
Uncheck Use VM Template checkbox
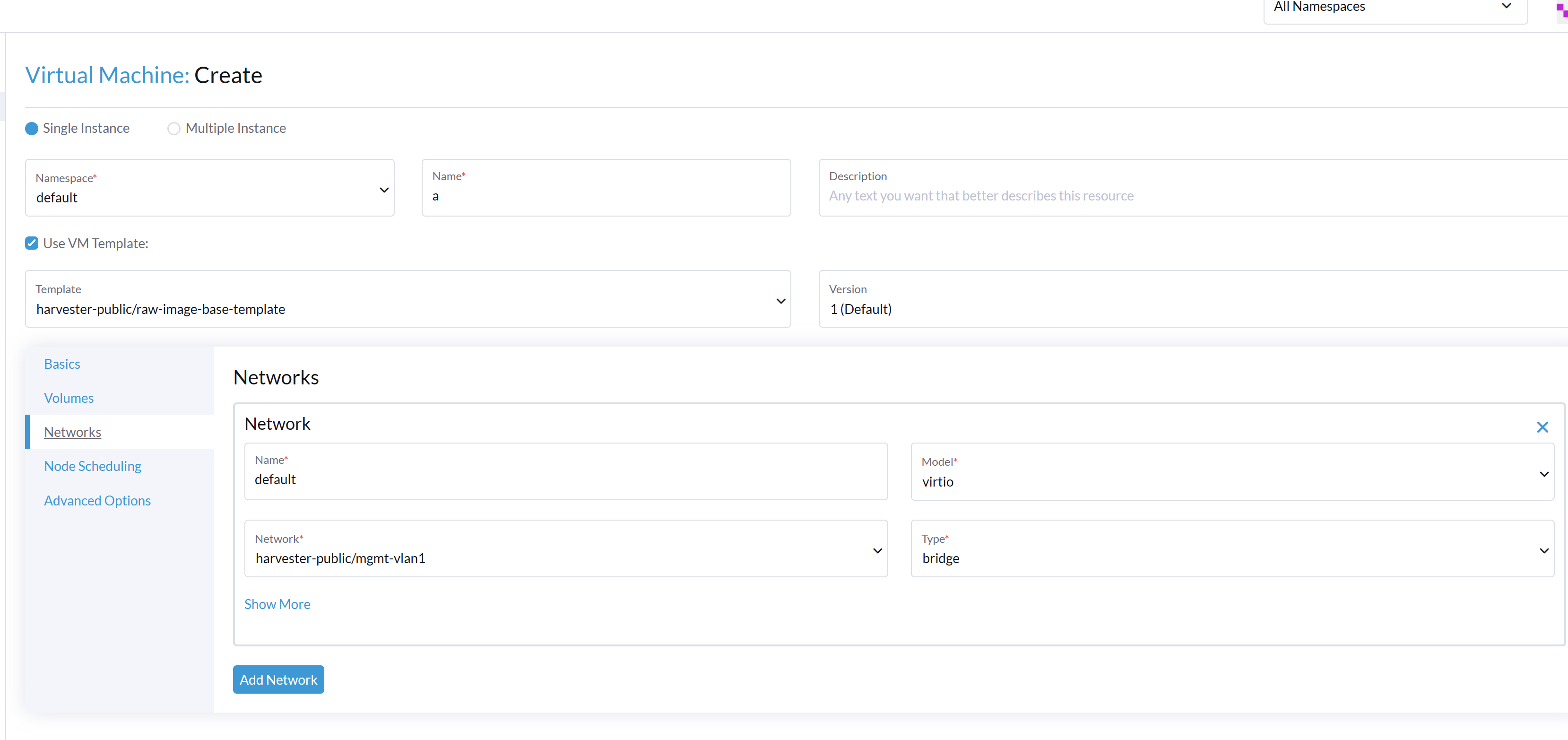(x=32, y=243)
